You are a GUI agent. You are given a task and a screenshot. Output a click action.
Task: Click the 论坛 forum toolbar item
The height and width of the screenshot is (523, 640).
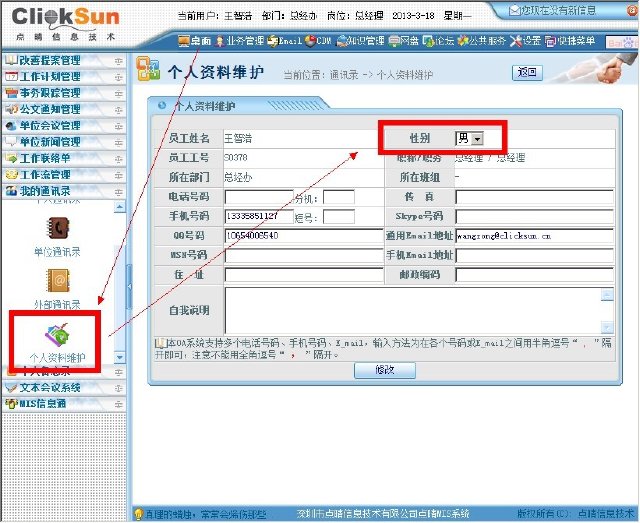[x=437, y=41]
